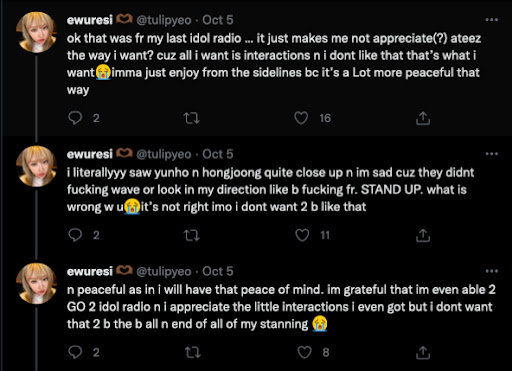This screenshot has height=371, width=512.
Task: View avatar thumbnail of the third tweet
Action: pos(36,283)
